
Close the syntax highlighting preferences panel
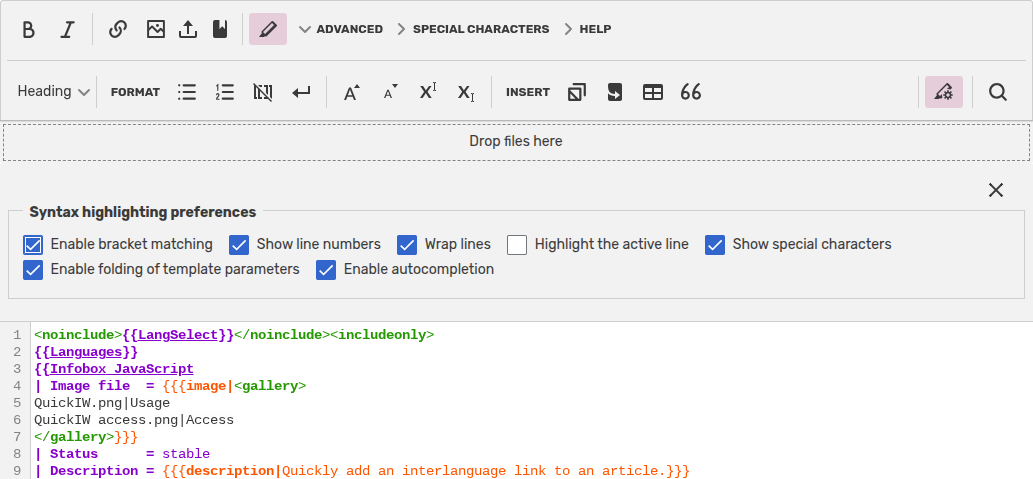(x=996, y=190)
